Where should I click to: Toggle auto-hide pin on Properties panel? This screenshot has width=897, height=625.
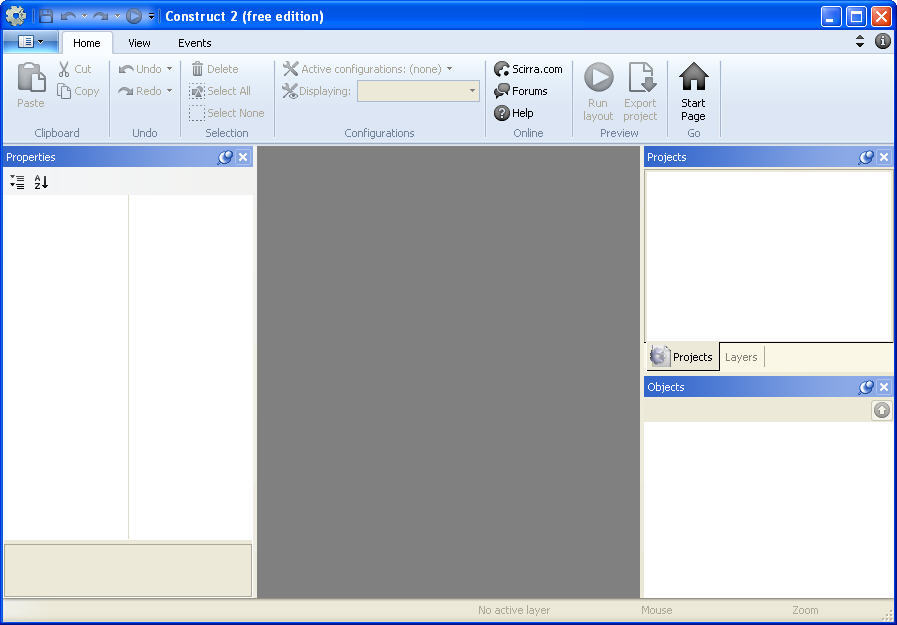click(x=225, y=157)
